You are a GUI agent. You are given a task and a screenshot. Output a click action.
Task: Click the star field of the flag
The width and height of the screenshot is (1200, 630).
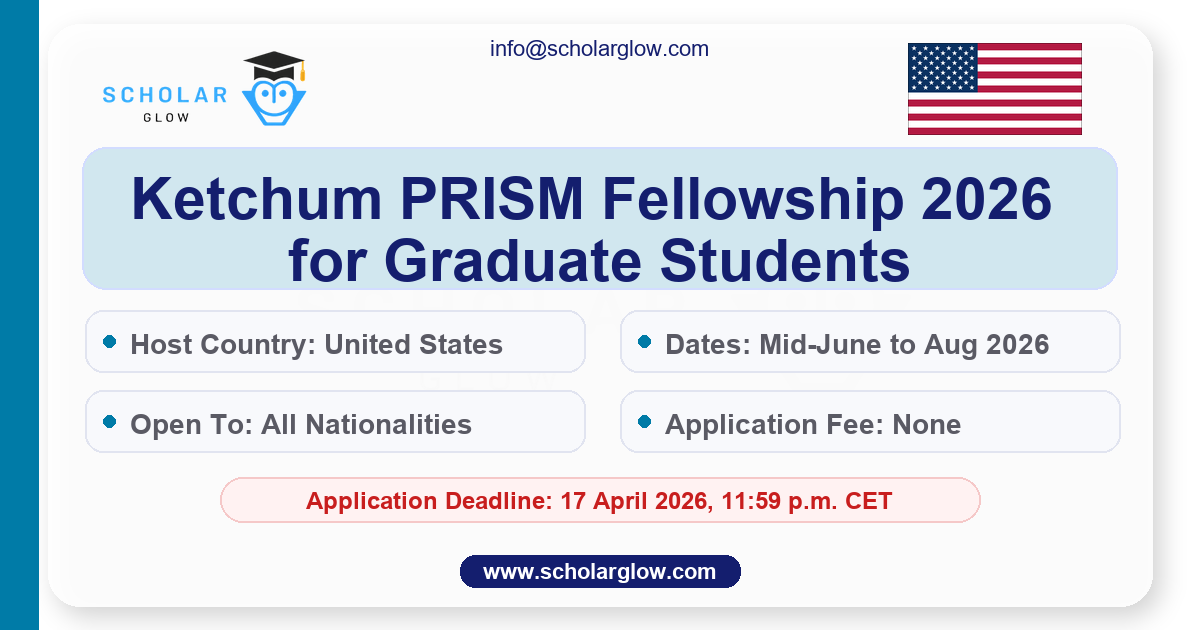pos(943,67)
